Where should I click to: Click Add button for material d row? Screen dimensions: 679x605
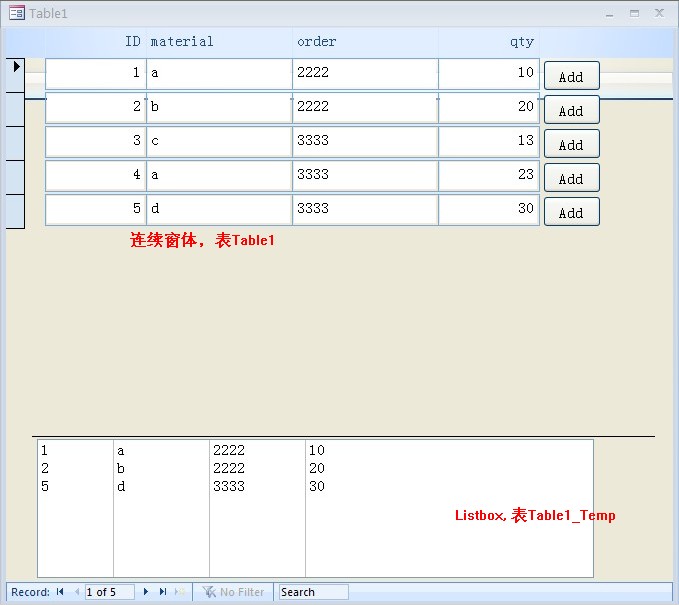571,212
